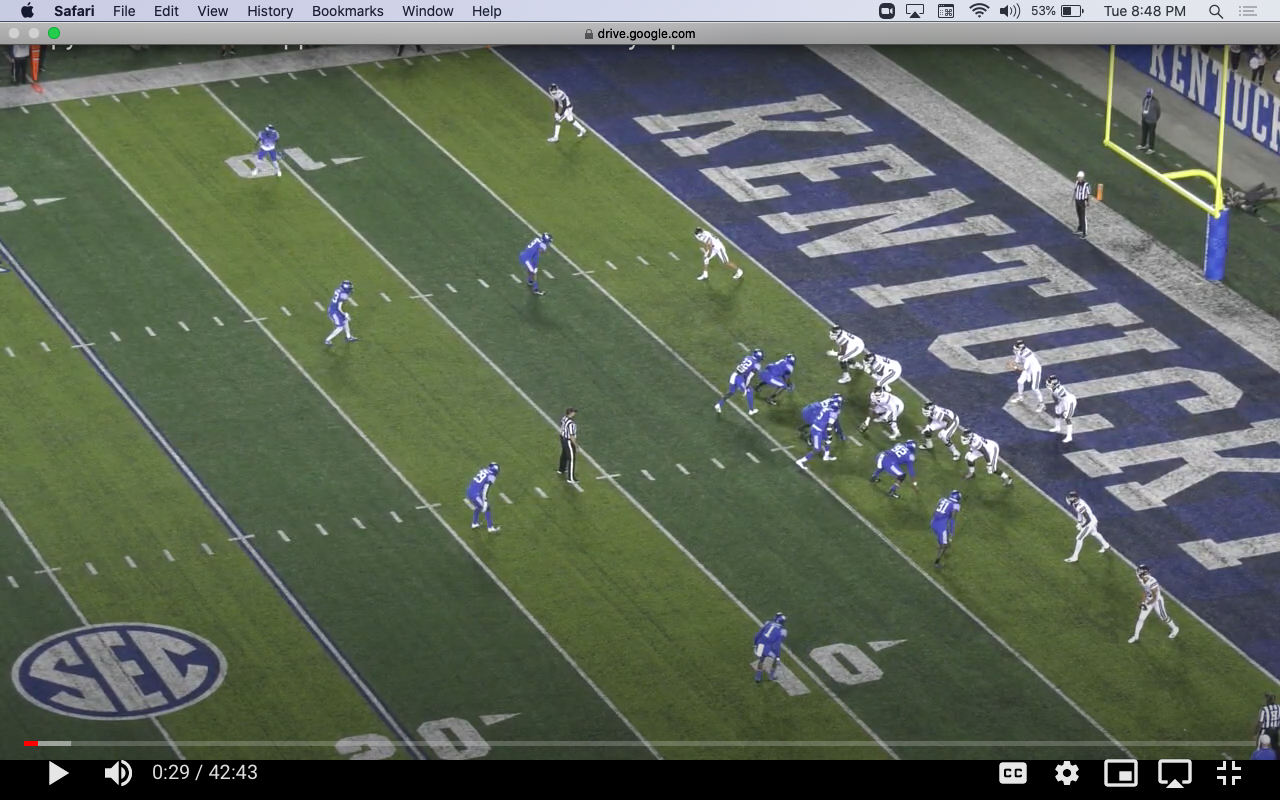Toggle video playback with the play button
1280x800 pixels.
pyautogui.click(x=57, y=772)
